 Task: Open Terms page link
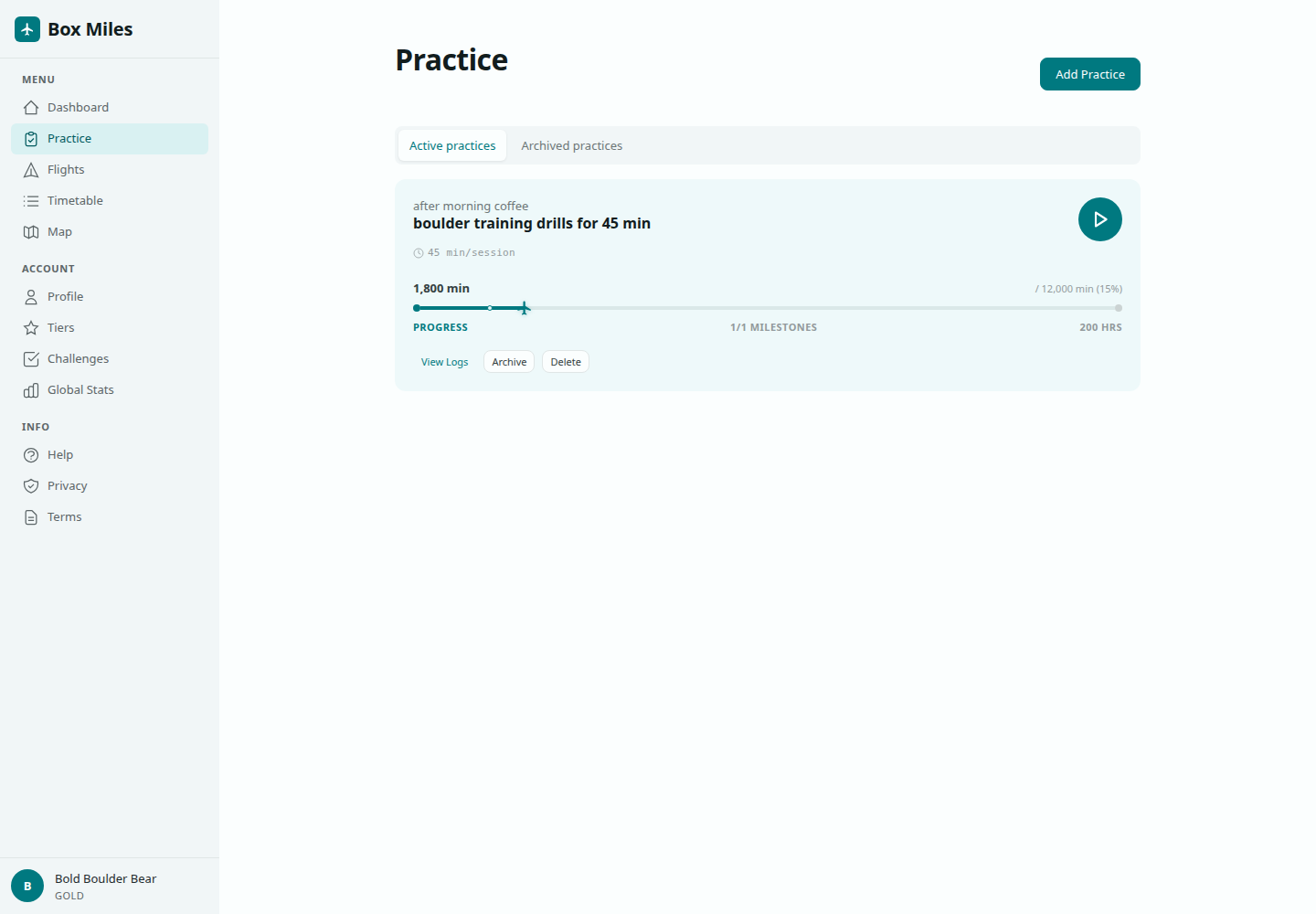(x=110, y=517)
